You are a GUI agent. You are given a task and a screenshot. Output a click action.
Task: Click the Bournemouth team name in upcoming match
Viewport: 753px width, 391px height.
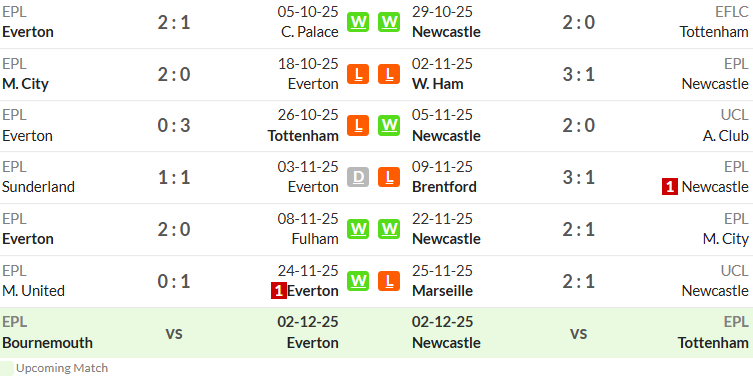[48, 343]
